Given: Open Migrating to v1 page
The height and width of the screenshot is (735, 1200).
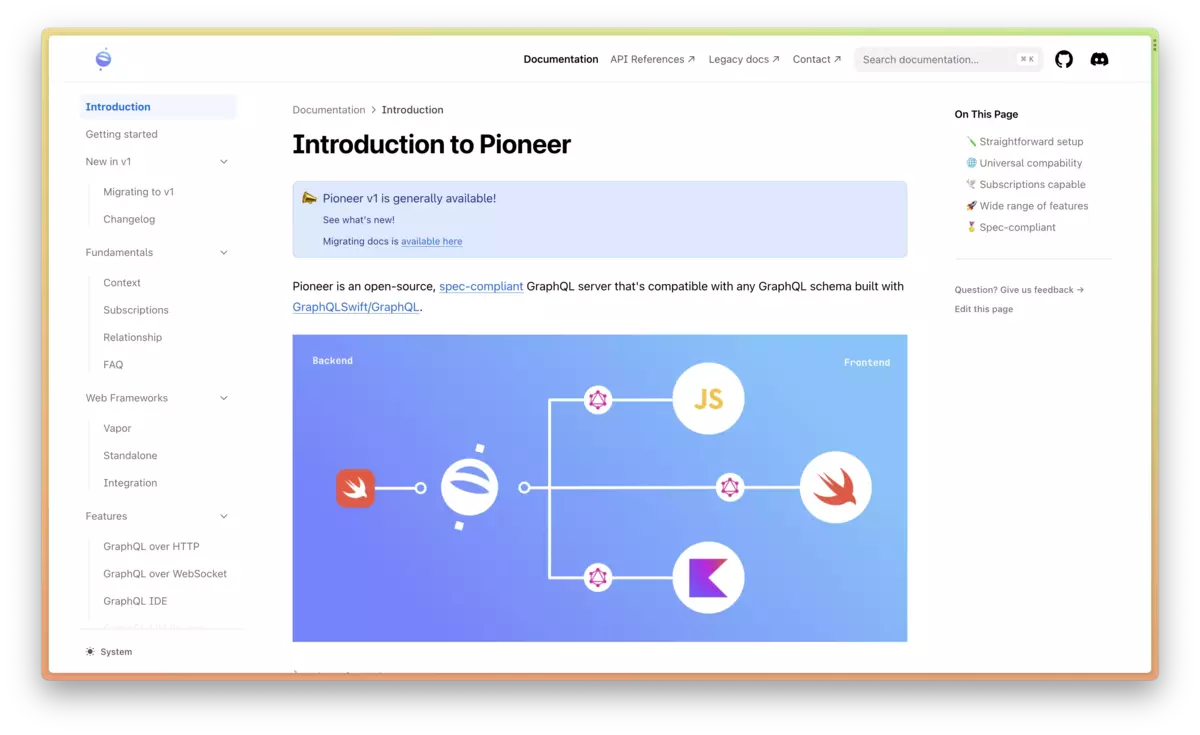Looking at the screenshot, I should [x=138, y=192].
